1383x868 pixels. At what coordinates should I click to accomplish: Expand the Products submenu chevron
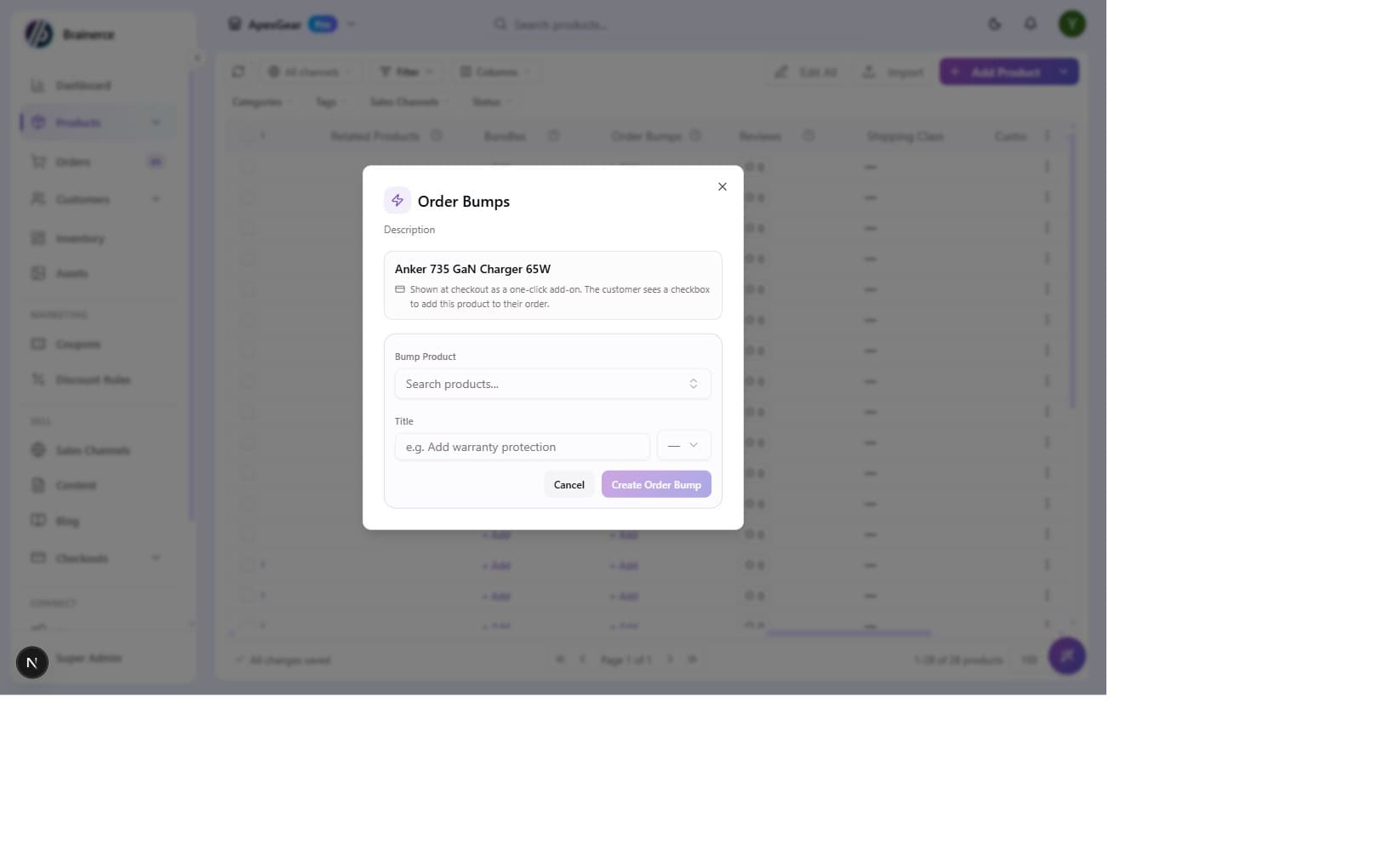156,123
